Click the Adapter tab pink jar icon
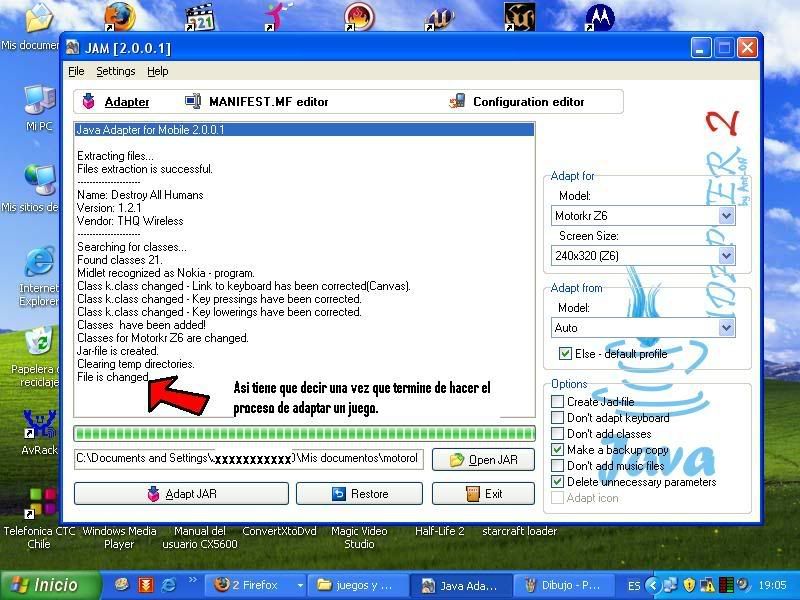The width and height of the screenshot is (800, 600). point(89,101)
